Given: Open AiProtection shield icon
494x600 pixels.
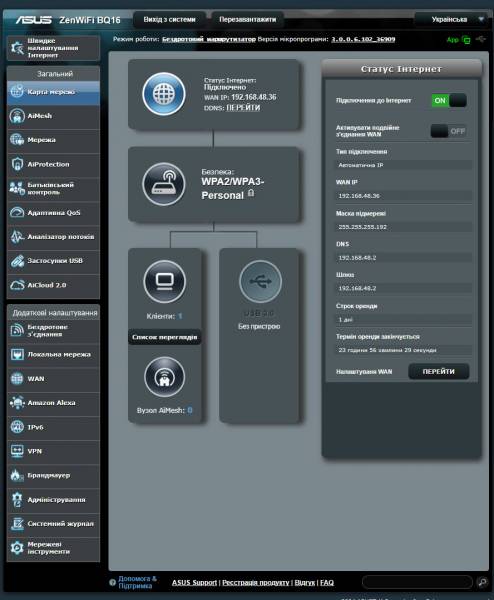Looking at the screenshot, I should click(17, 164).
